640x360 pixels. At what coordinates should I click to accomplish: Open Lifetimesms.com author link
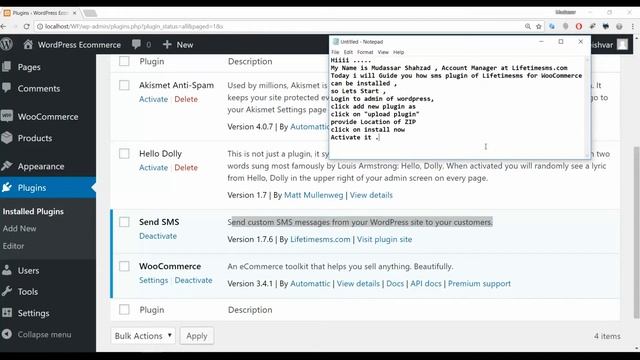coord(320,239)
